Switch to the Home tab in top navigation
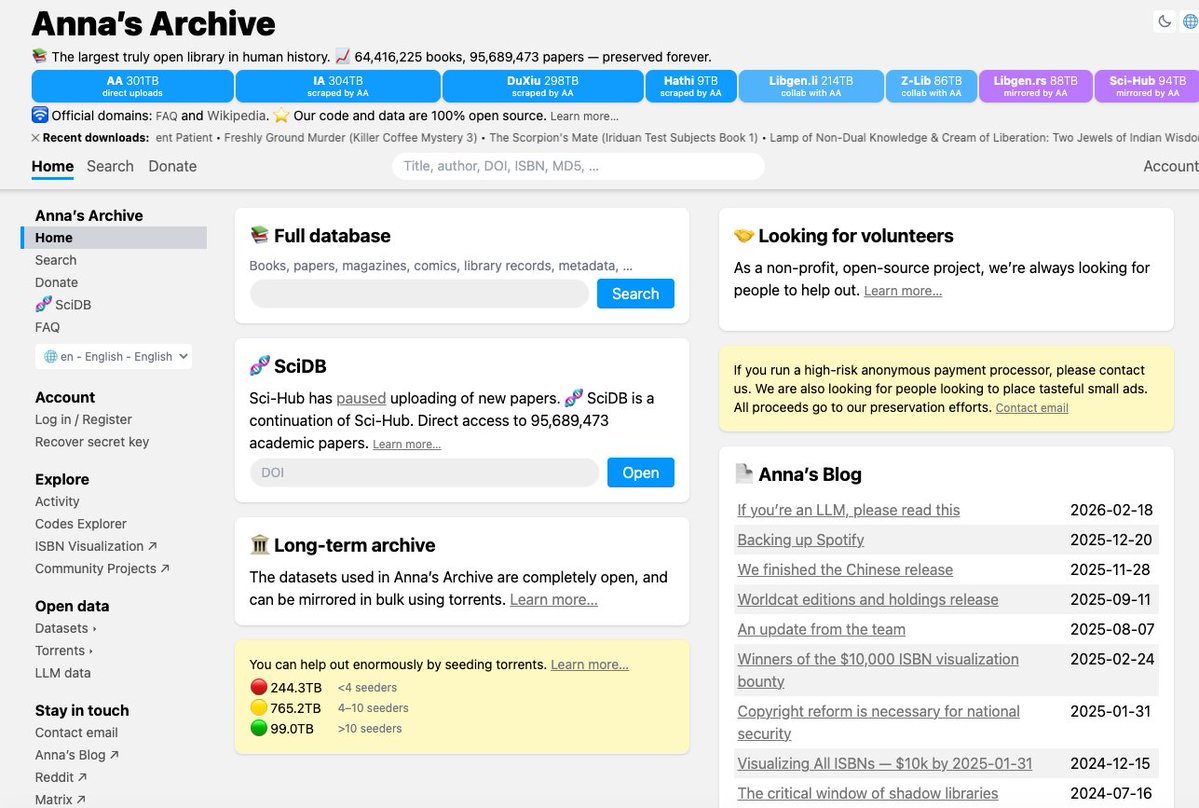The width and height of the screenshot is (1199, 808). (53, 167)
